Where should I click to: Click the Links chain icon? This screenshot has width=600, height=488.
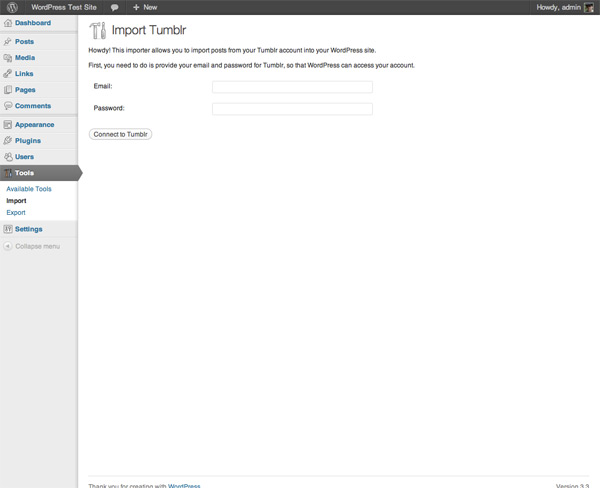8,73
